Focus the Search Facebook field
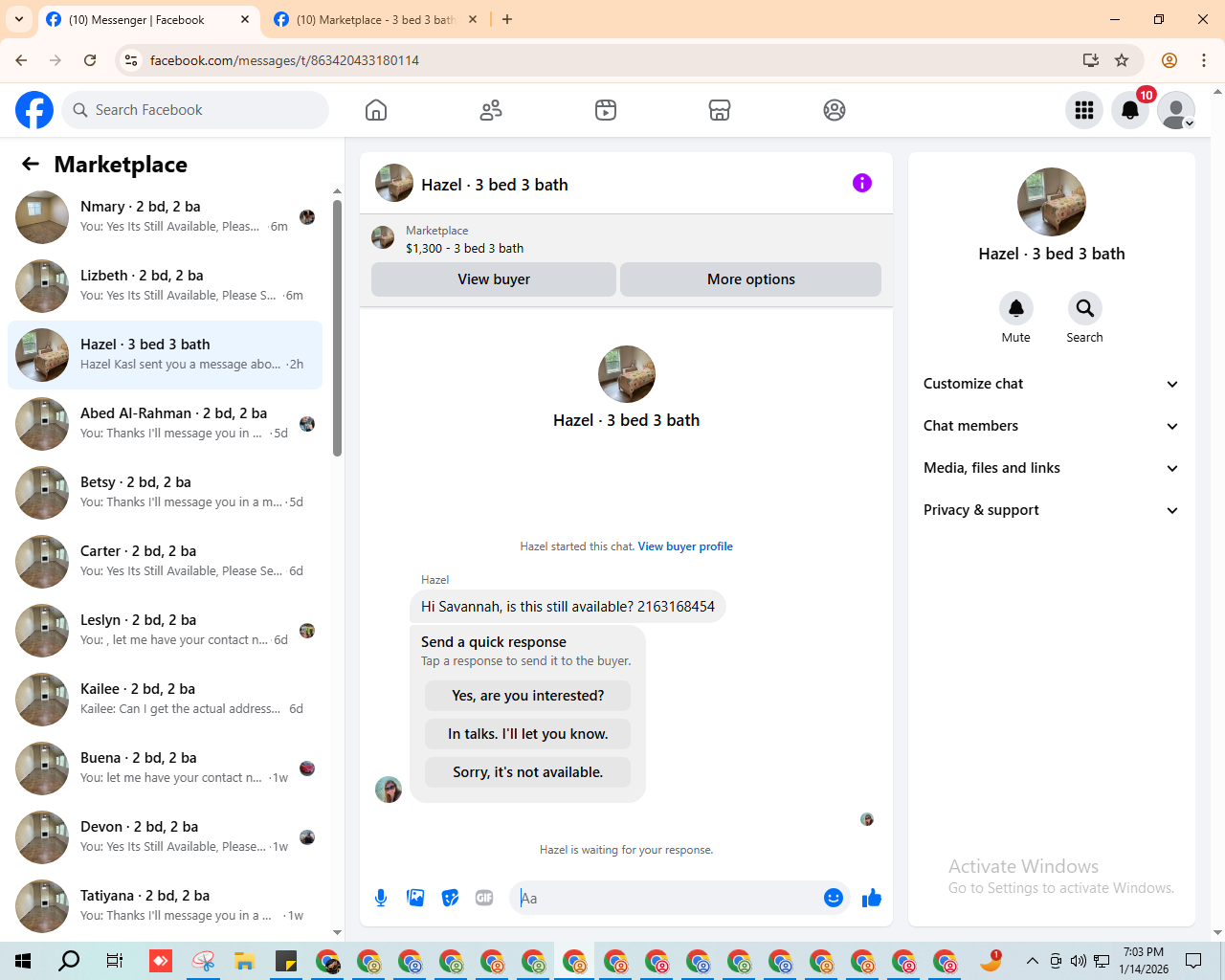The width and height of the screenshot is (1225, 980). click(195, 110)
